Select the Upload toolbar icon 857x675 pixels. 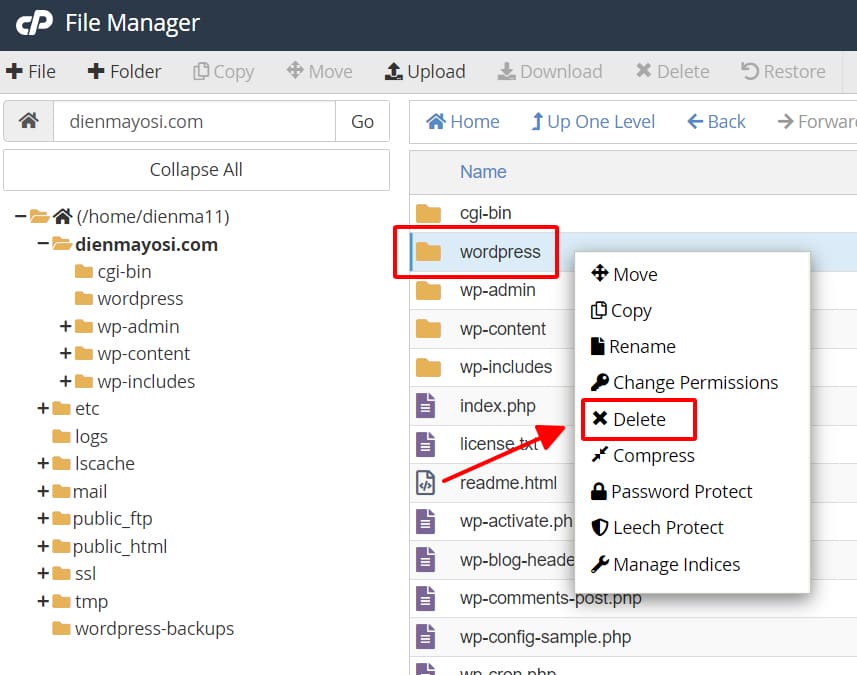(424, 71)
